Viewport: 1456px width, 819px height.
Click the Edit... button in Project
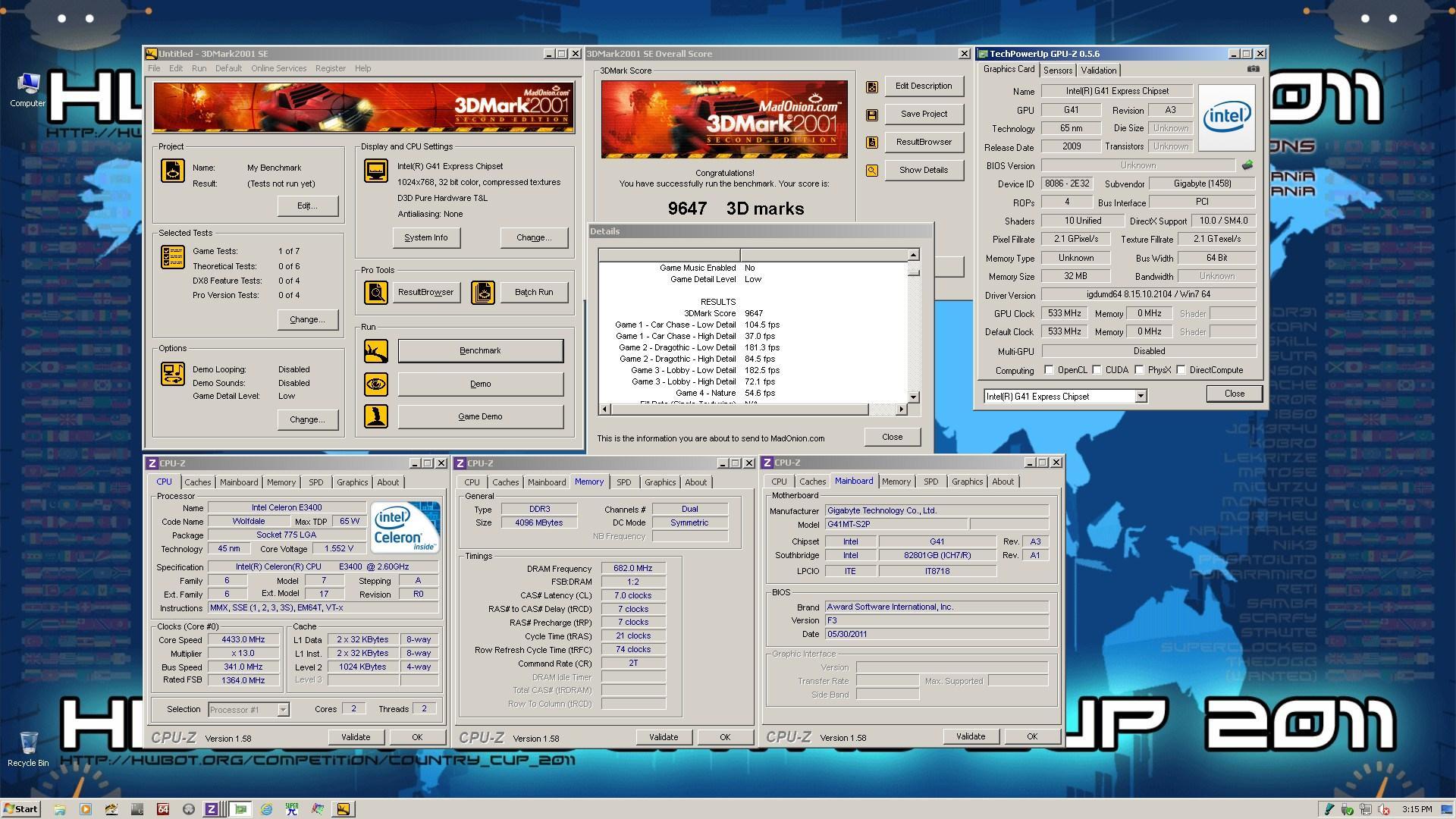point(307,206)
